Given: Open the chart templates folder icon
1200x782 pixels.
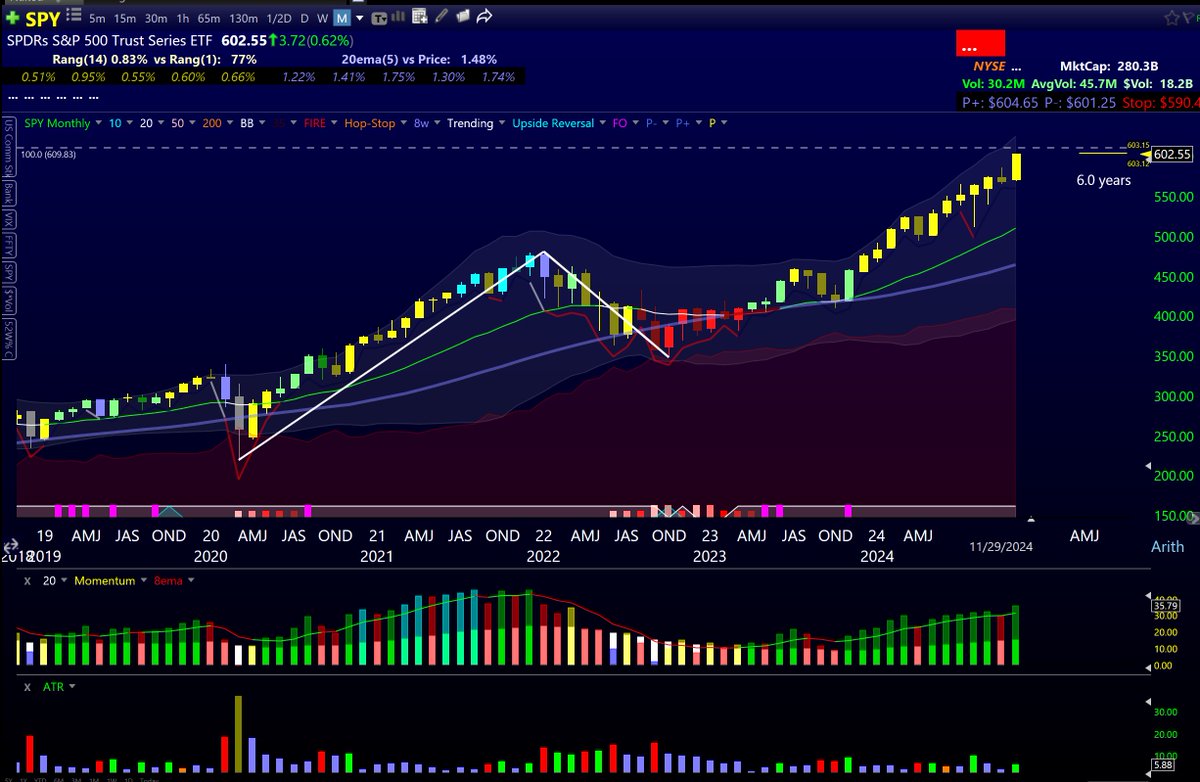Looking at the screenshot, I should point(463,17).
